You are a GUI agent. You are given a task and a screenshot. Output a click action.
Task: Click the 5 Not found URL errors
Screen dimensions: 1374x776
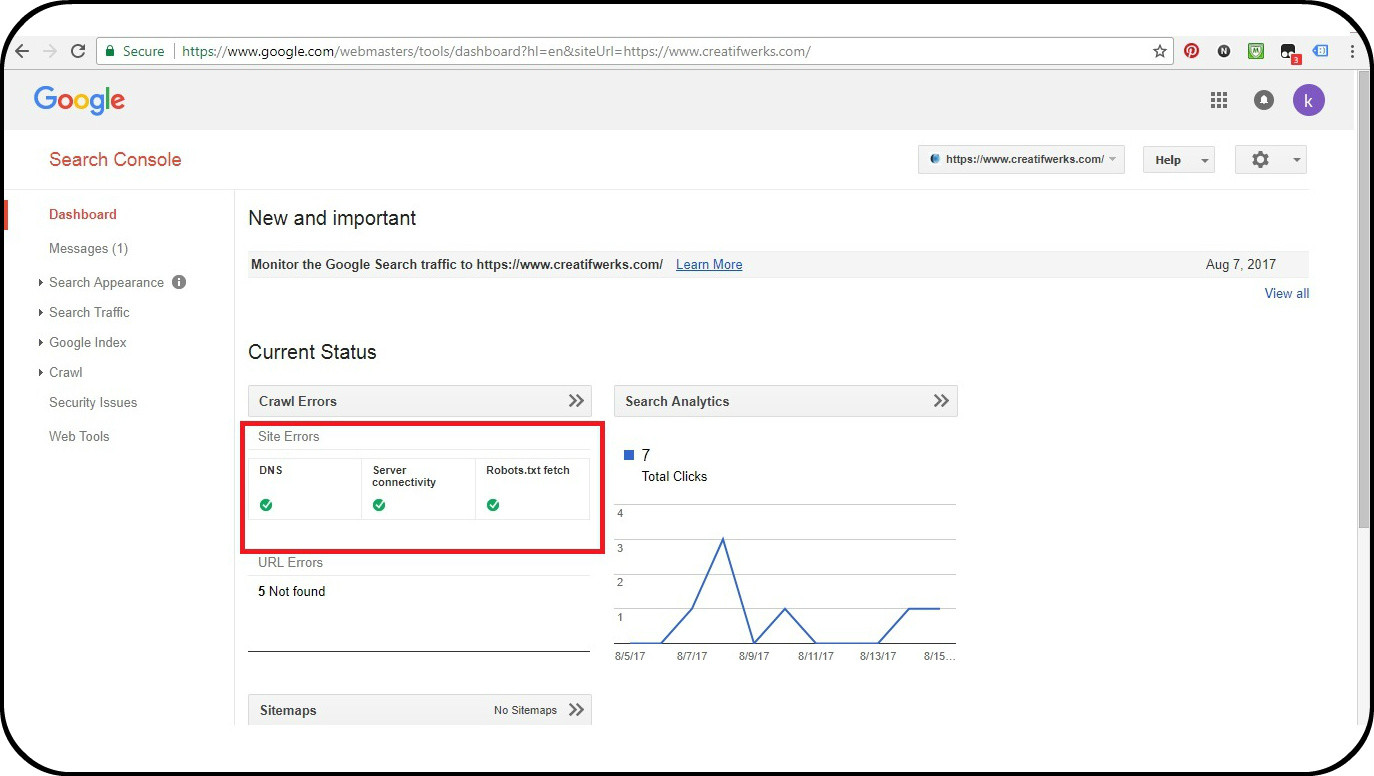pos(291,591)
